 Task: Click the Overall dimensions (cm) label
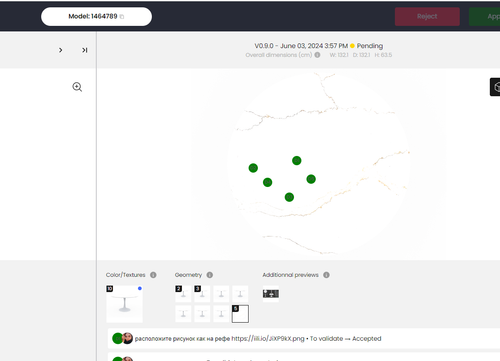click(x=279, y=55)
